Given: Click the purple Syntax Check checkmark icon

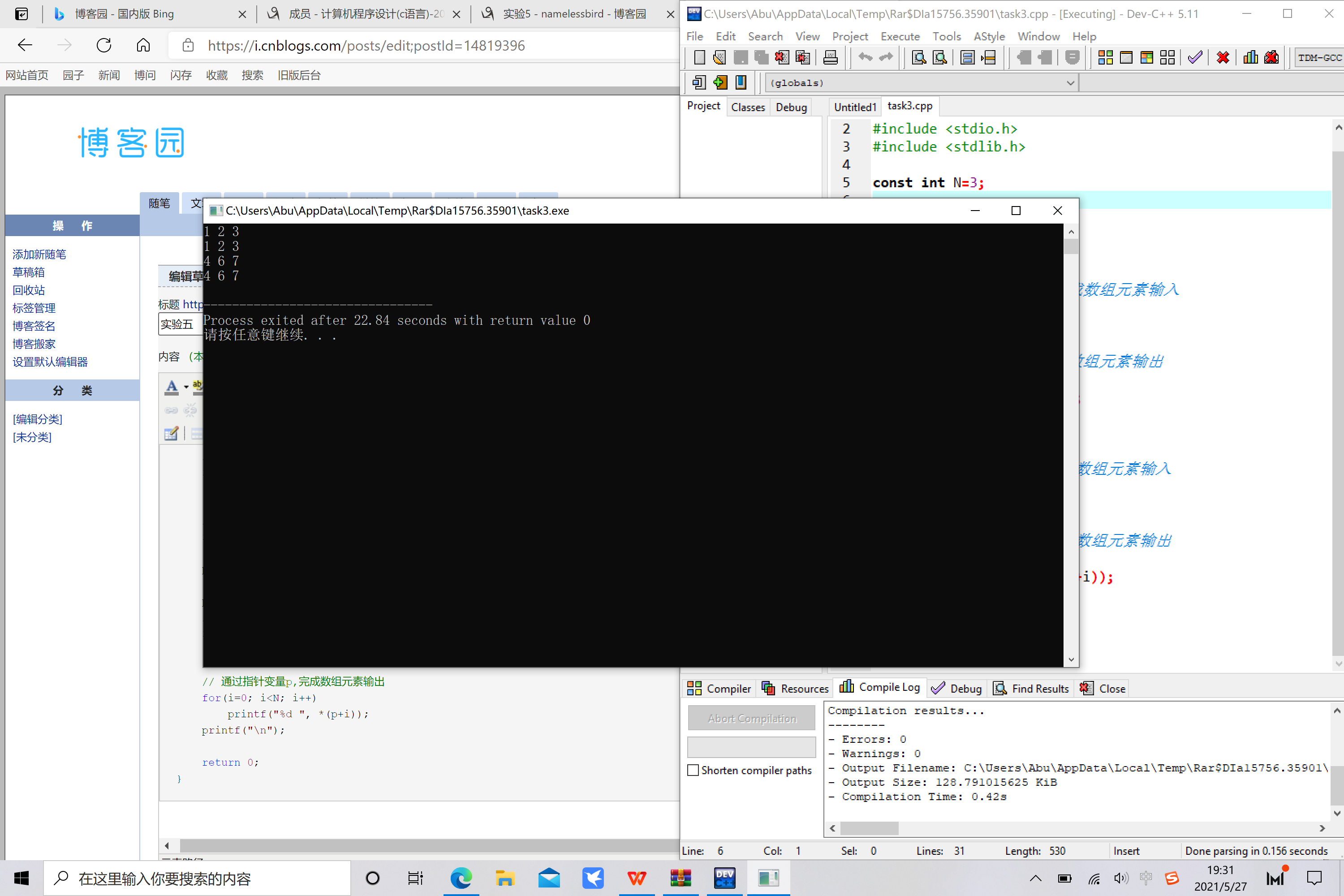Looking at the screenshot, I should tap(1195, 58).
